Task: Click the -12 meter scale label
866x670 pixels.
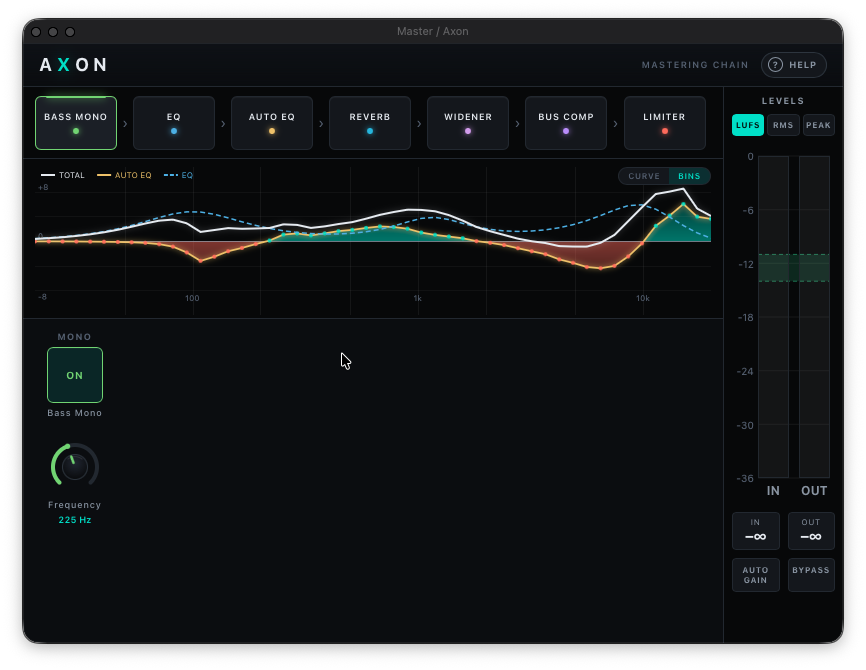Action: coord(746,265)
